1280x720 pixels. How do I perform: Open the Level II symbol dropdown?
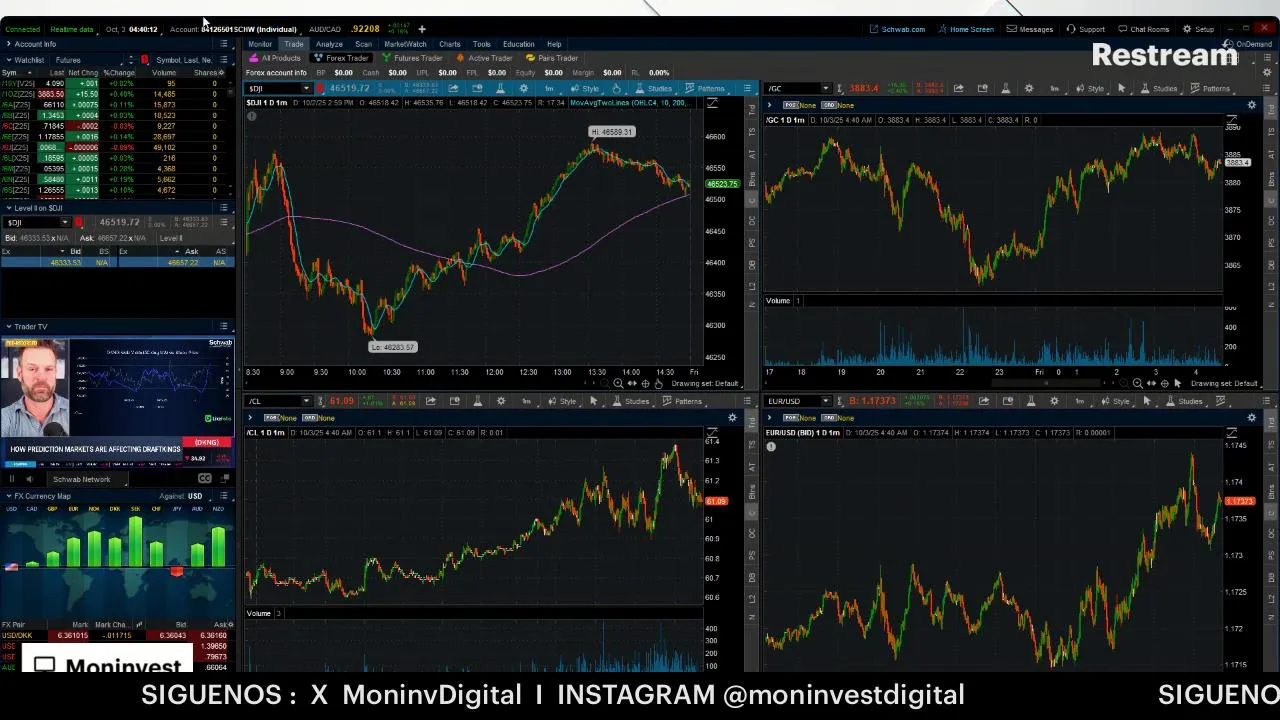coord(66,222)
